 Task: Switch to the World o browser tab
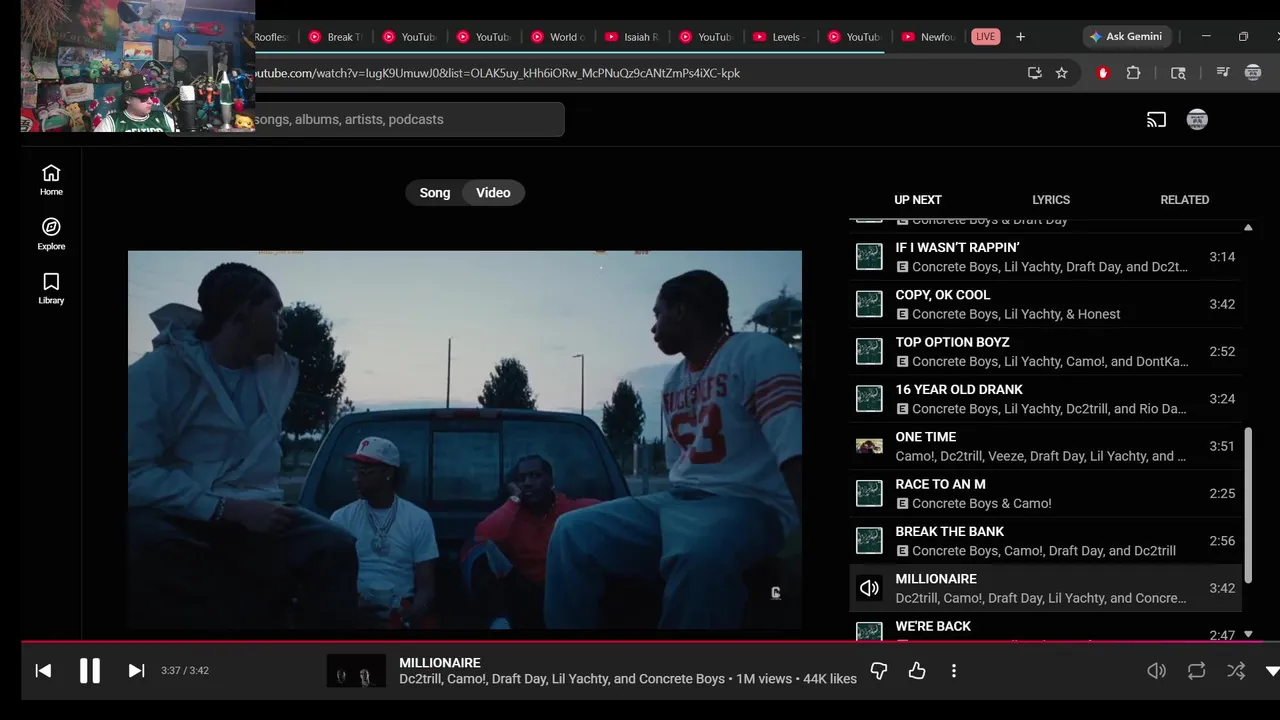tap(558, 37)
